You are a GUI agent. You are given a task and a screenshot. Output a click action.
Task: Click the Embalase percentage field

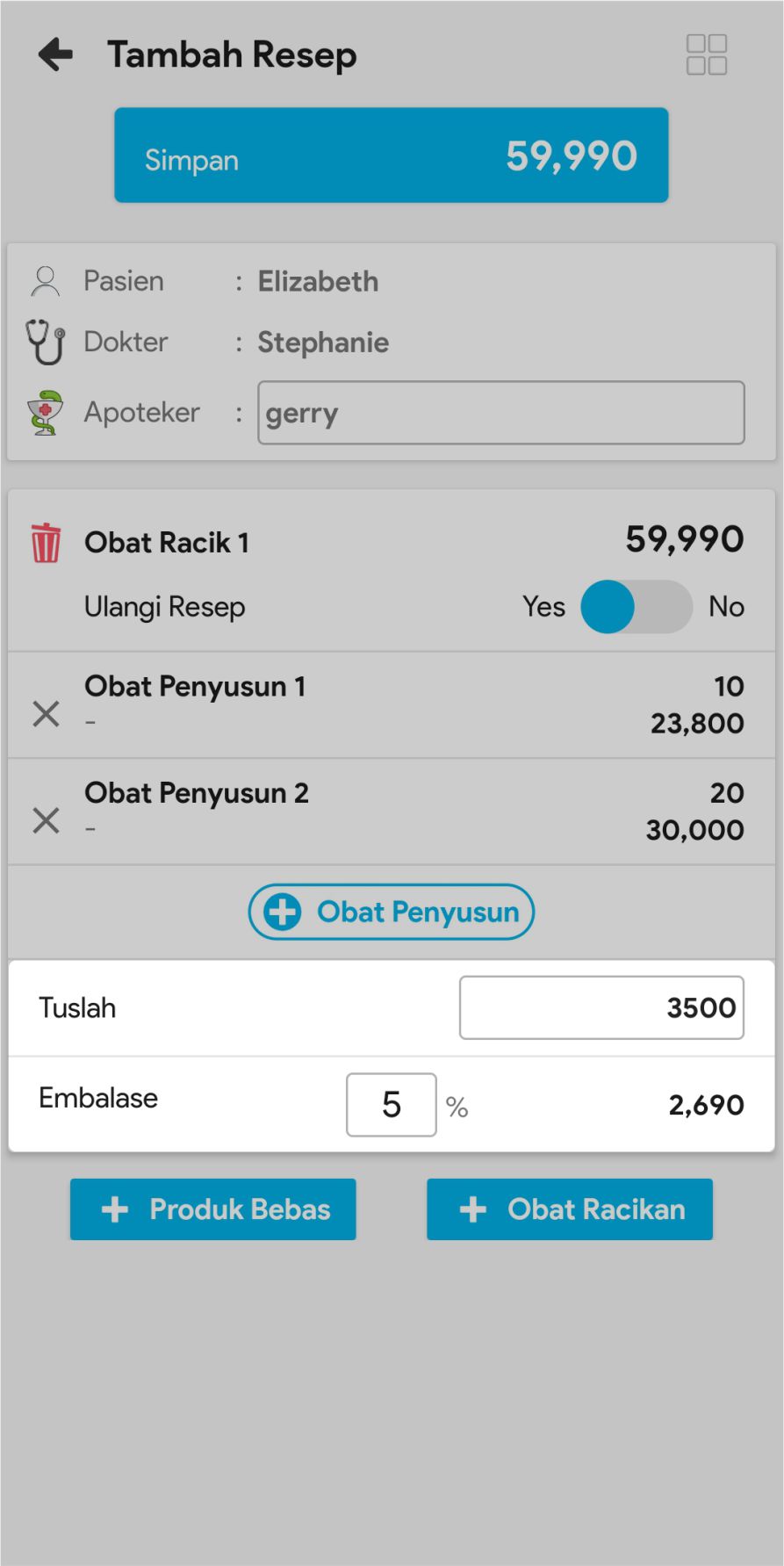click(392, 1105)
